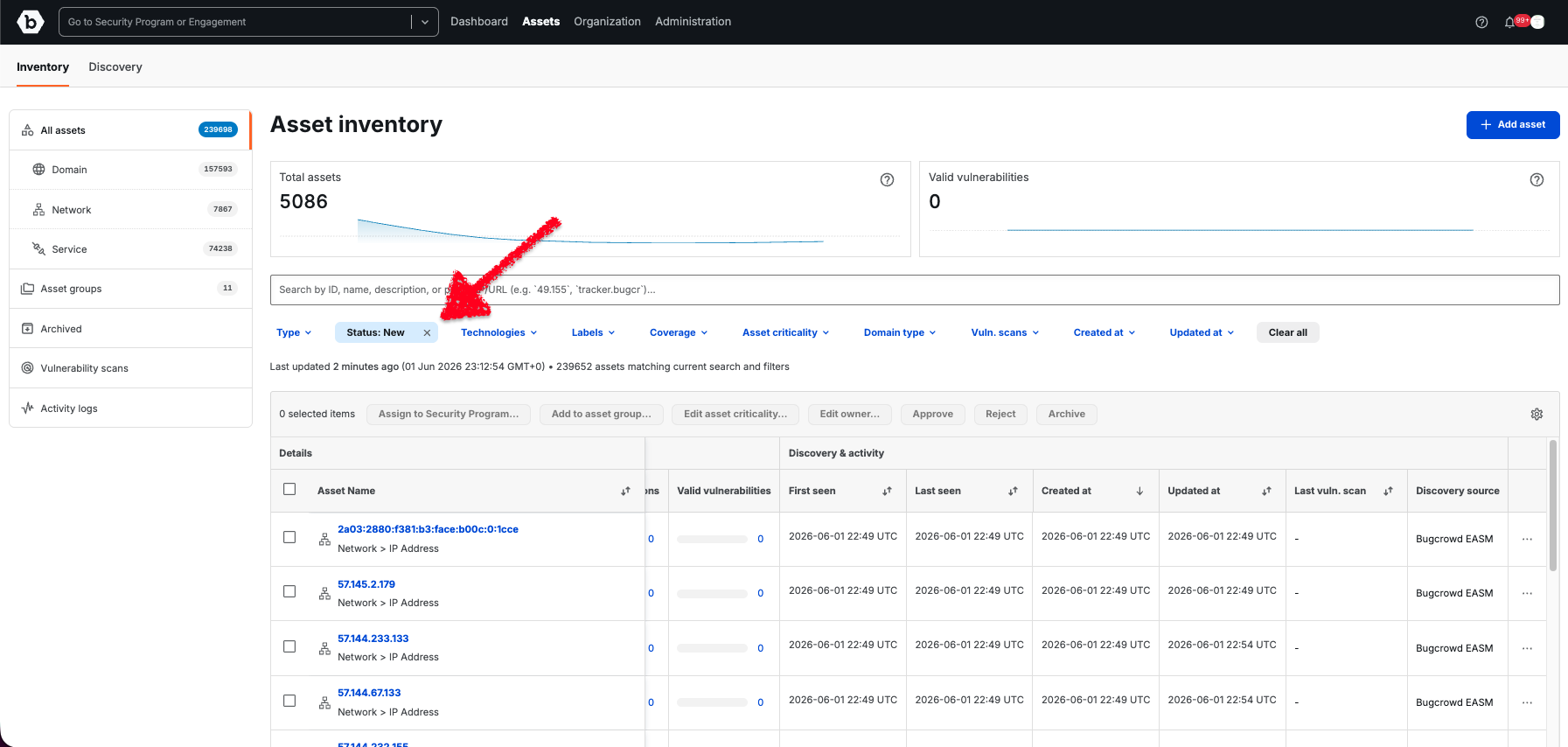Click the table vertical scrollbar
This screenshot has height=747, width=1568.
point(1553,506)
